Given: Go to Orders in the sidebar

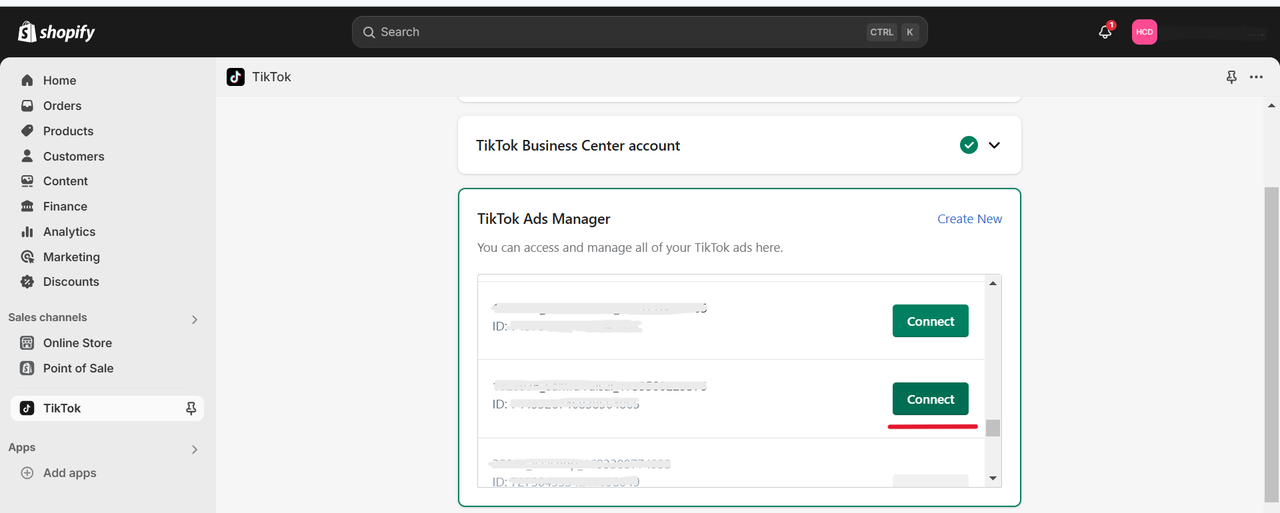Looking at the screenshot, I should (62, 106).
